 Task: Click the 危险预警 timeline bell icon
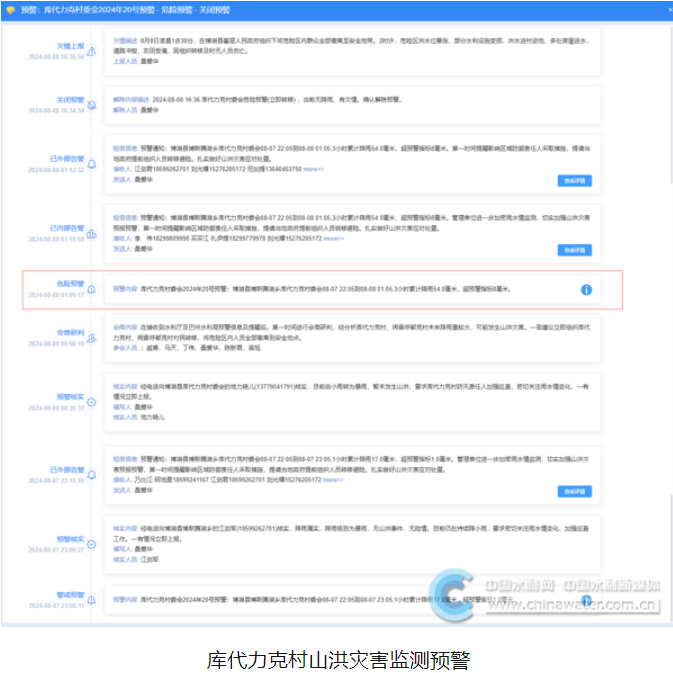coord(92,290)
